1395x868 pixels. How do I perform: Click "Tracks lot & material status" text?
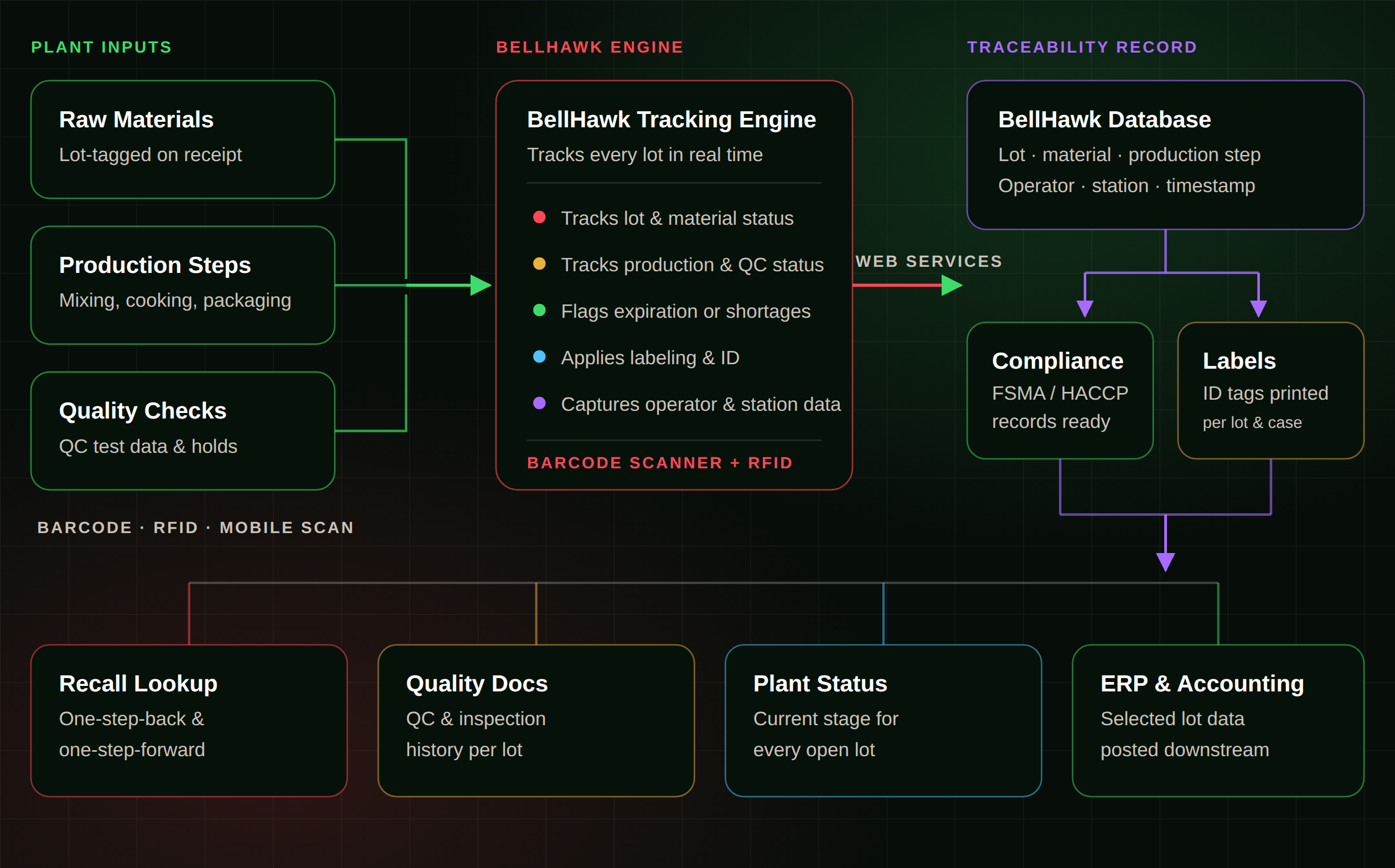pyautogui.click(x=677, y=218)
